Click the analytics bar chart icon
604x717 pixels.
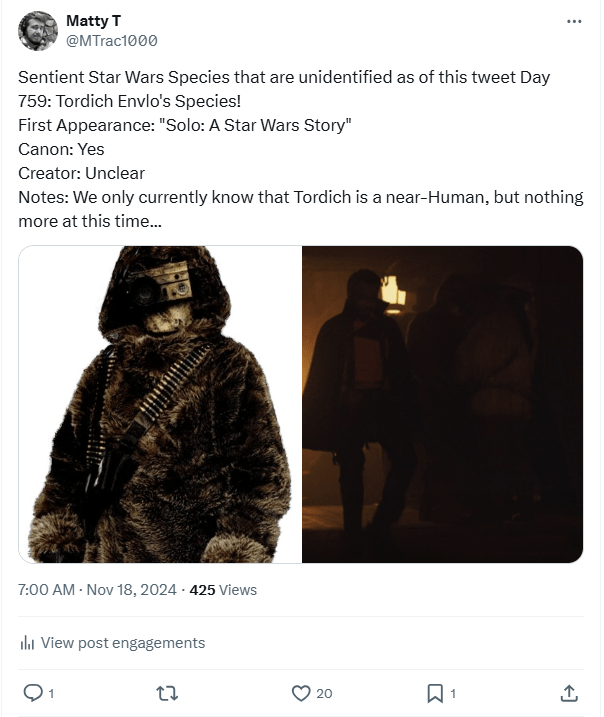pyautogui.click(x=27, y=643)
